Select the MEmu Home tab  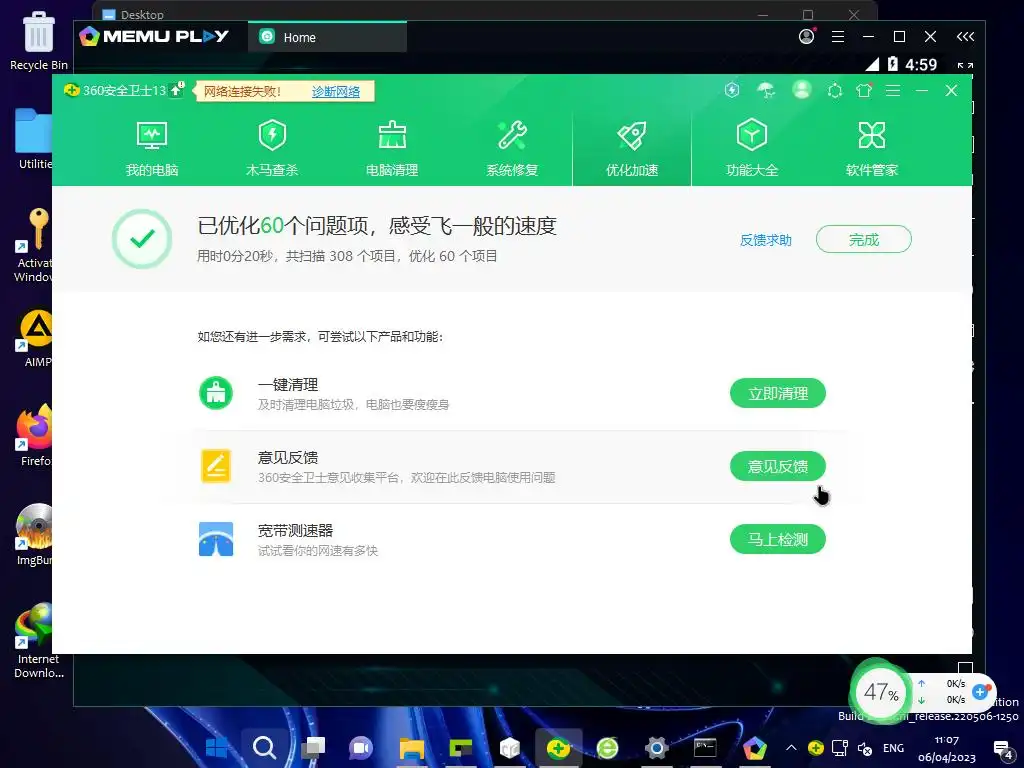click(327, 37)
